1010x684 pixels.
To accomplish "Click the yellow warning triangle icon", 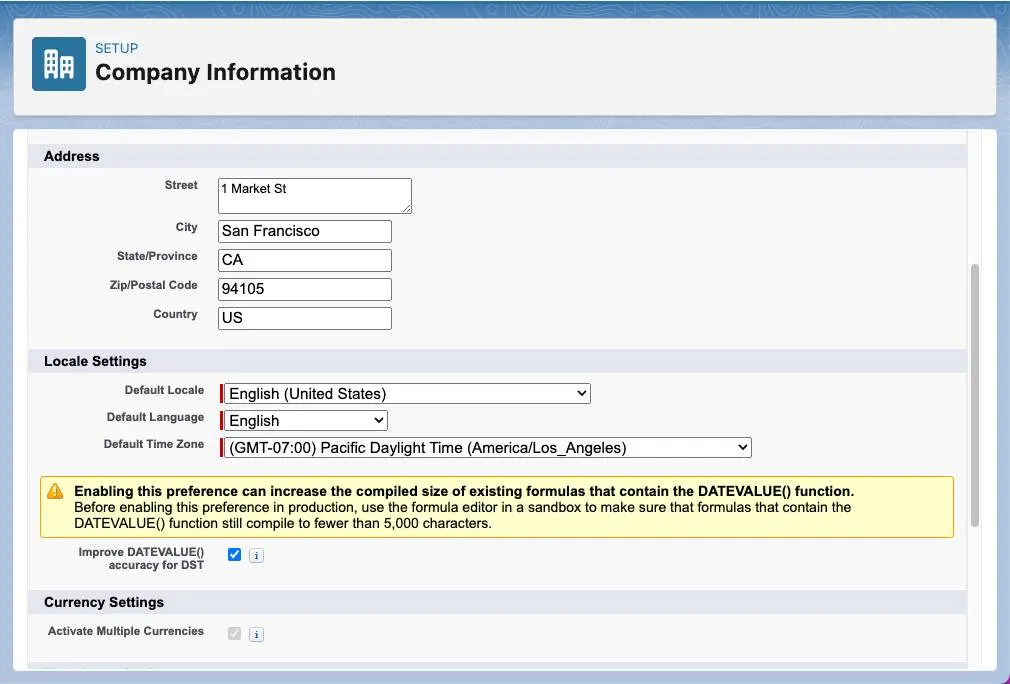I will 55,491.
